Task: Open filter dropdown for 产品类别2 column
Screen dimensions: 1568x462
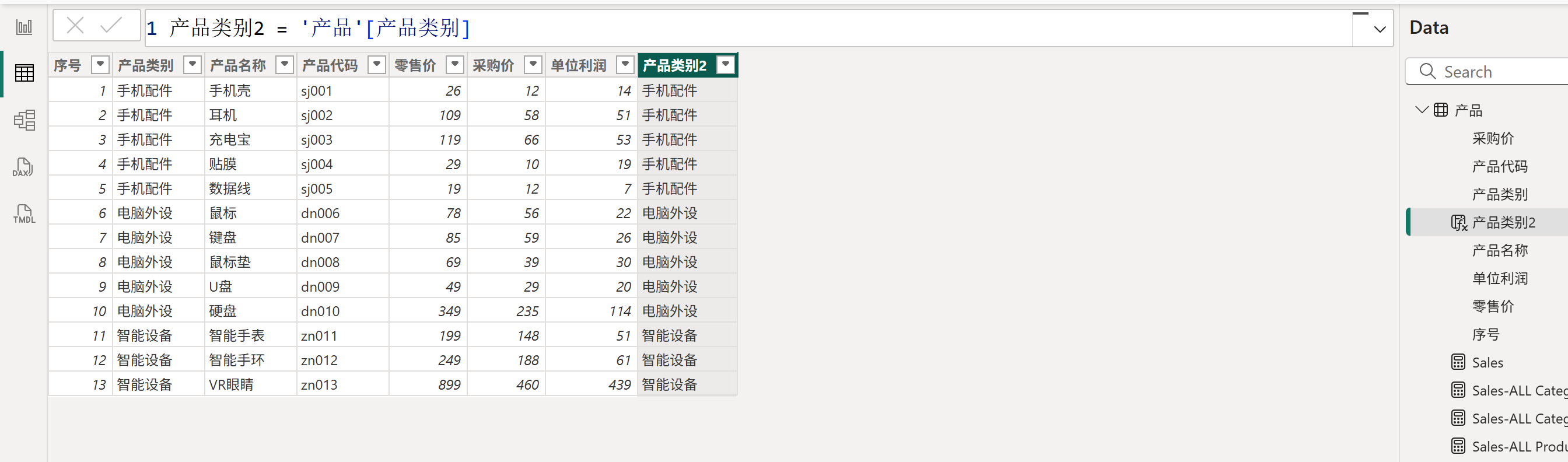Action: (726, 64)
